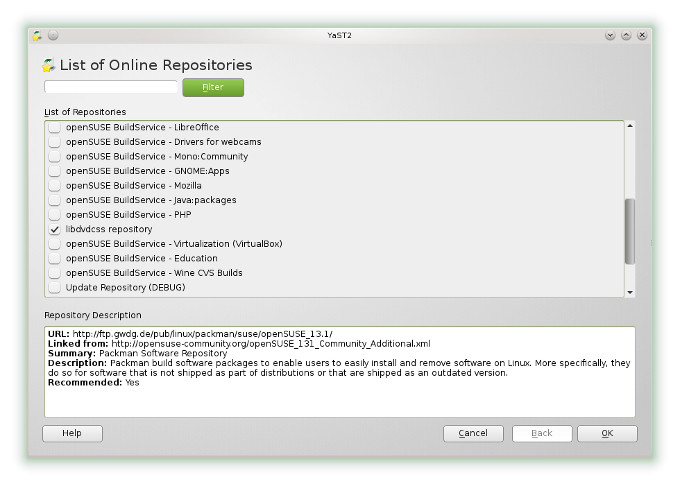Click the repository list scrollbar thumb
Screen dimensions: 680x486
click(x=630, y=231)
